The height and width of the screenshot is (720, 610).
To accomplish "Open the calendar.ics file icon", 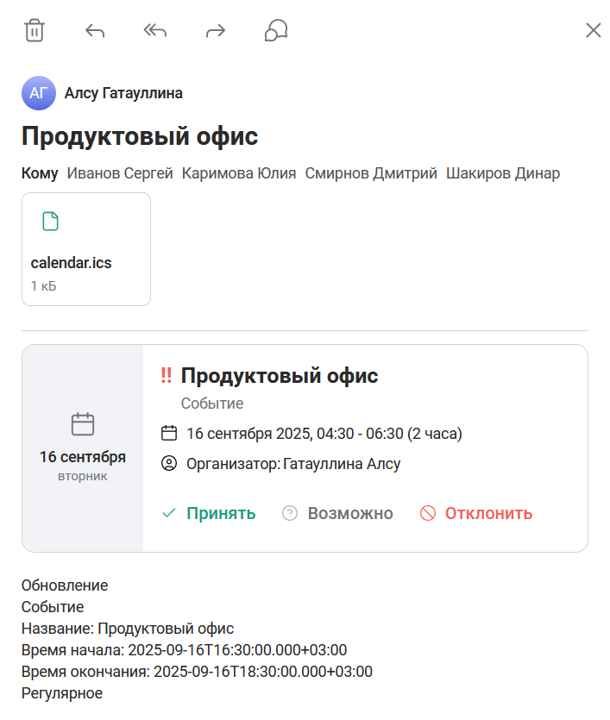I will pyautogui.click(x=50, y=221).
